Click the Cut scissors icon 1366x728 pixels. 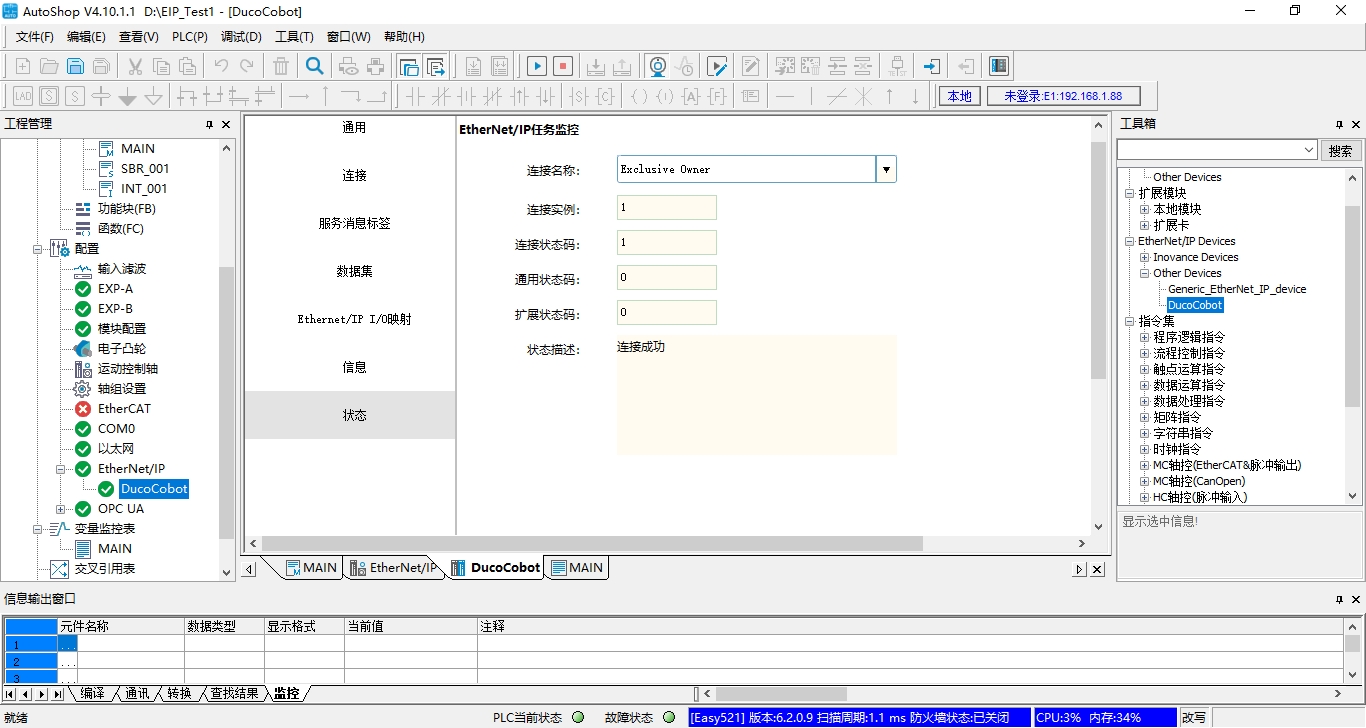[135, 66]
